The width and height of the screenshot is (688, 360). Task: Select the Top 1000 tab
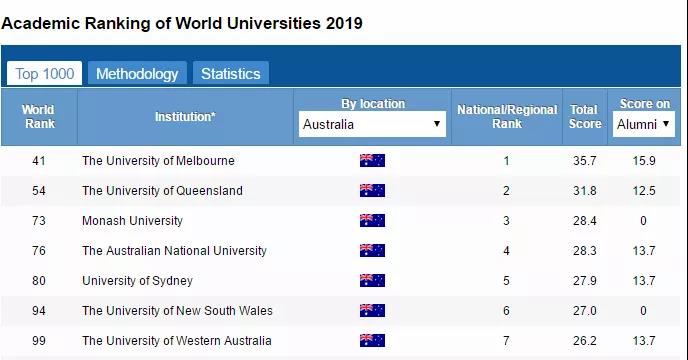tap(45, 73)
